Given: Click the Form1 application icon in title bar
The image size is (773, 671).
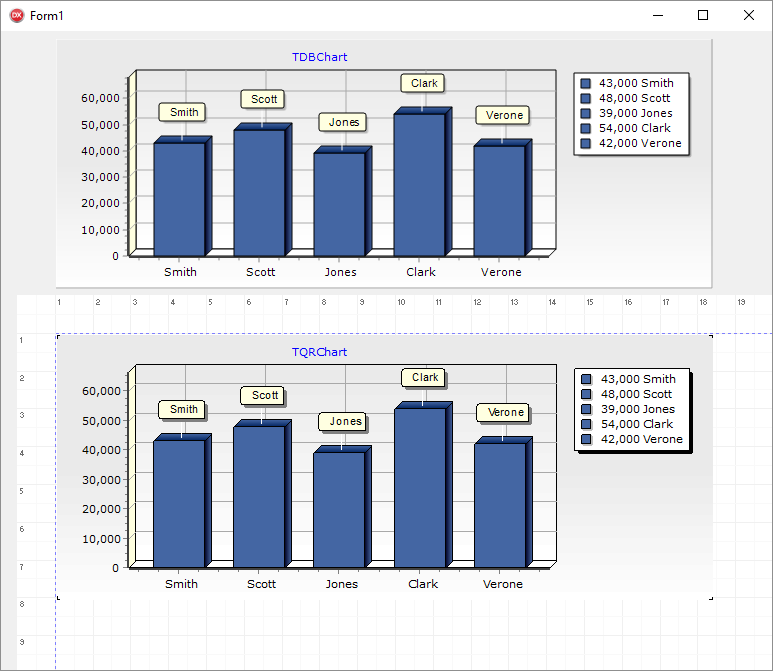Looking at the screenshot, I should click(x=17, y=15).
